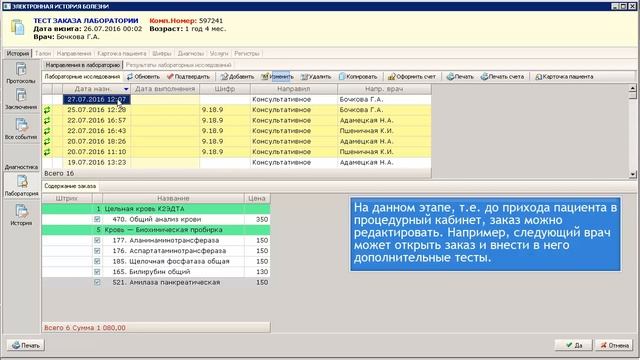Click Пшеничная К.И. cell in 22.07.2016 16:43 row
Screen dimensions: 640x360
tap(384, 131)
